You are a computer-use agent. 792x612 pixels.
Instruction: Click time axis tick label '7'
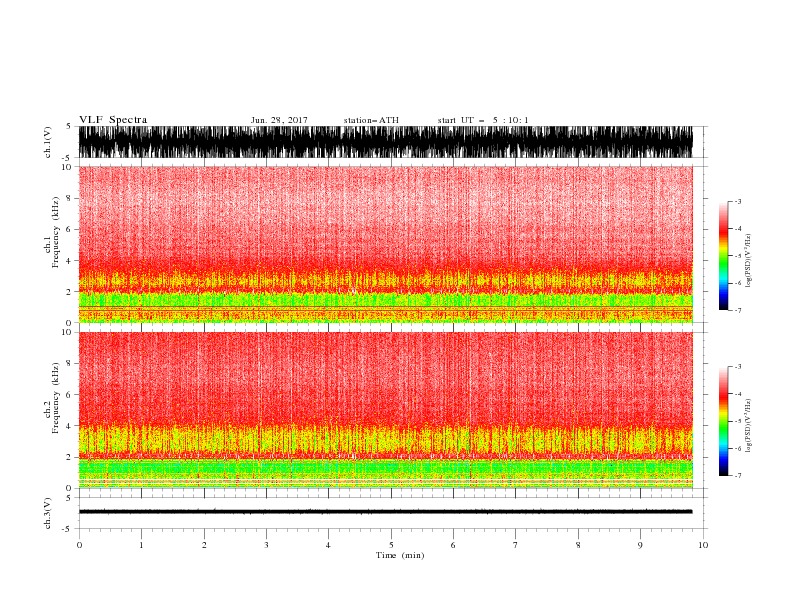tap(516, 545)
